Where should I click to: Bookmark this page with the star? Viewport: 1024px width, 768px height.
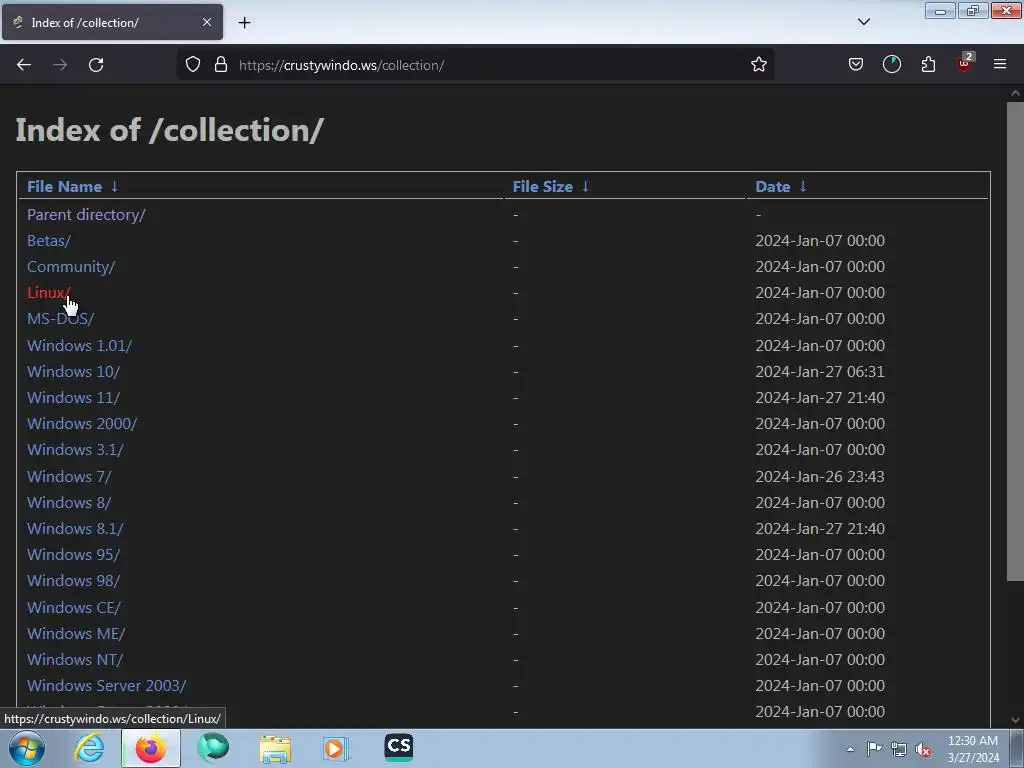[758, 65]
